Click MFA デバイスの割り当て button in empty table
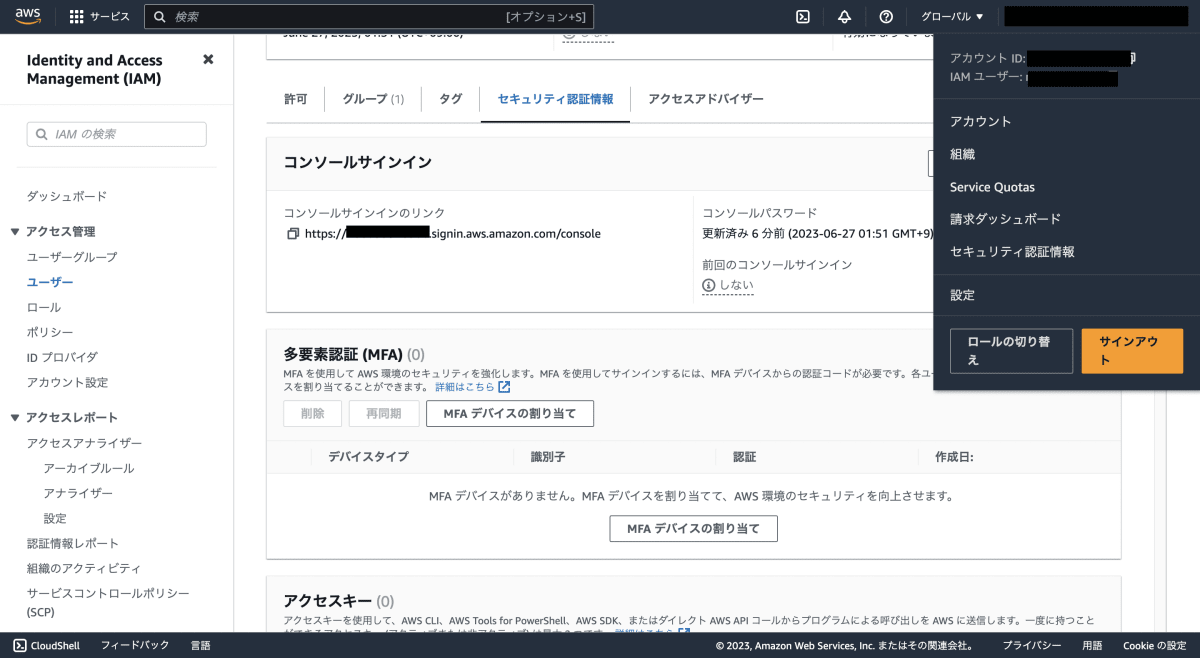Image resolution: width=1200 pixels, height=658 pixels. point(693,529)
